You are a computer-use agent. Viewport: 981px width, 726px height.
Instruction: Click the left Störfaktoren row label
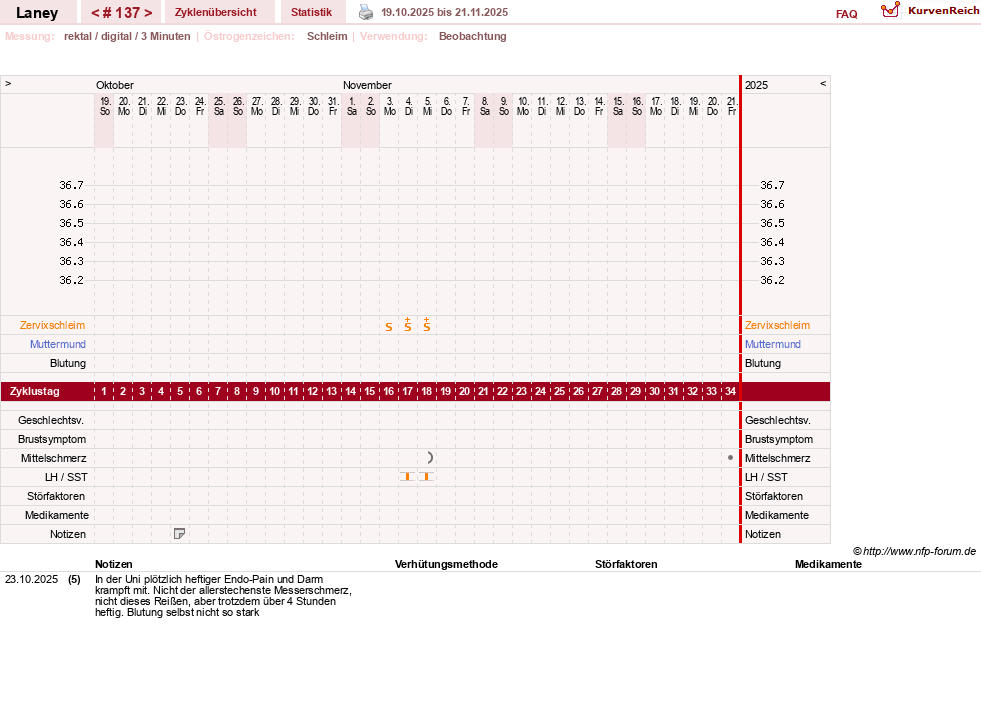(56, 496)
